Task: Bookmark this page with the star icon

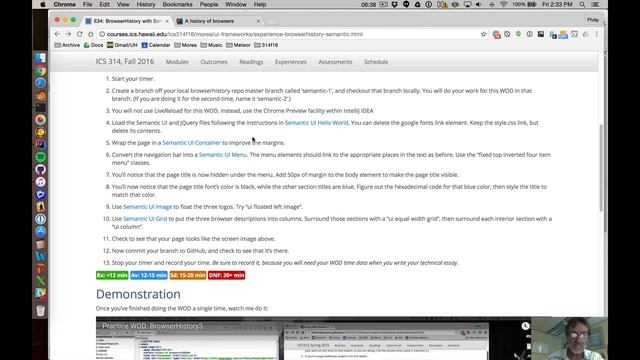Action: pyautogui.click(x=483, y=34)
